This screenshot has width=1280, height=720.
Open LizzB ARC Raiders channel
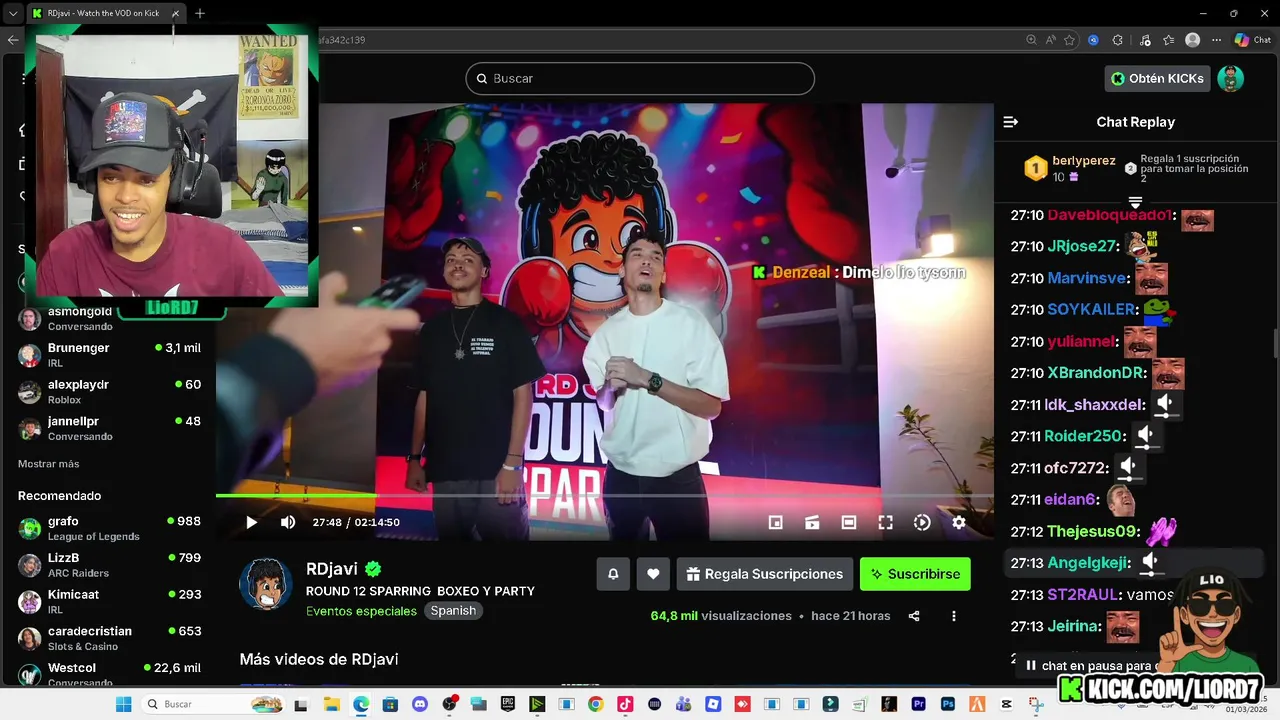click(x=109, y=565)
